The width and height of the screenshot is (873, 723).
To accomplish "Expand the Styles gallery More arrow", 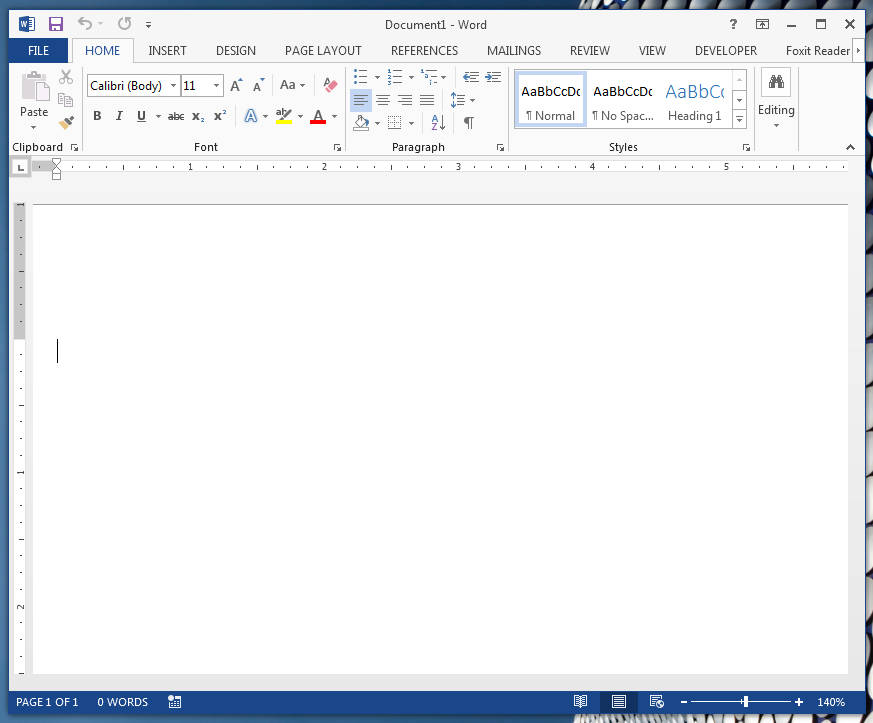I will point(739,119).
